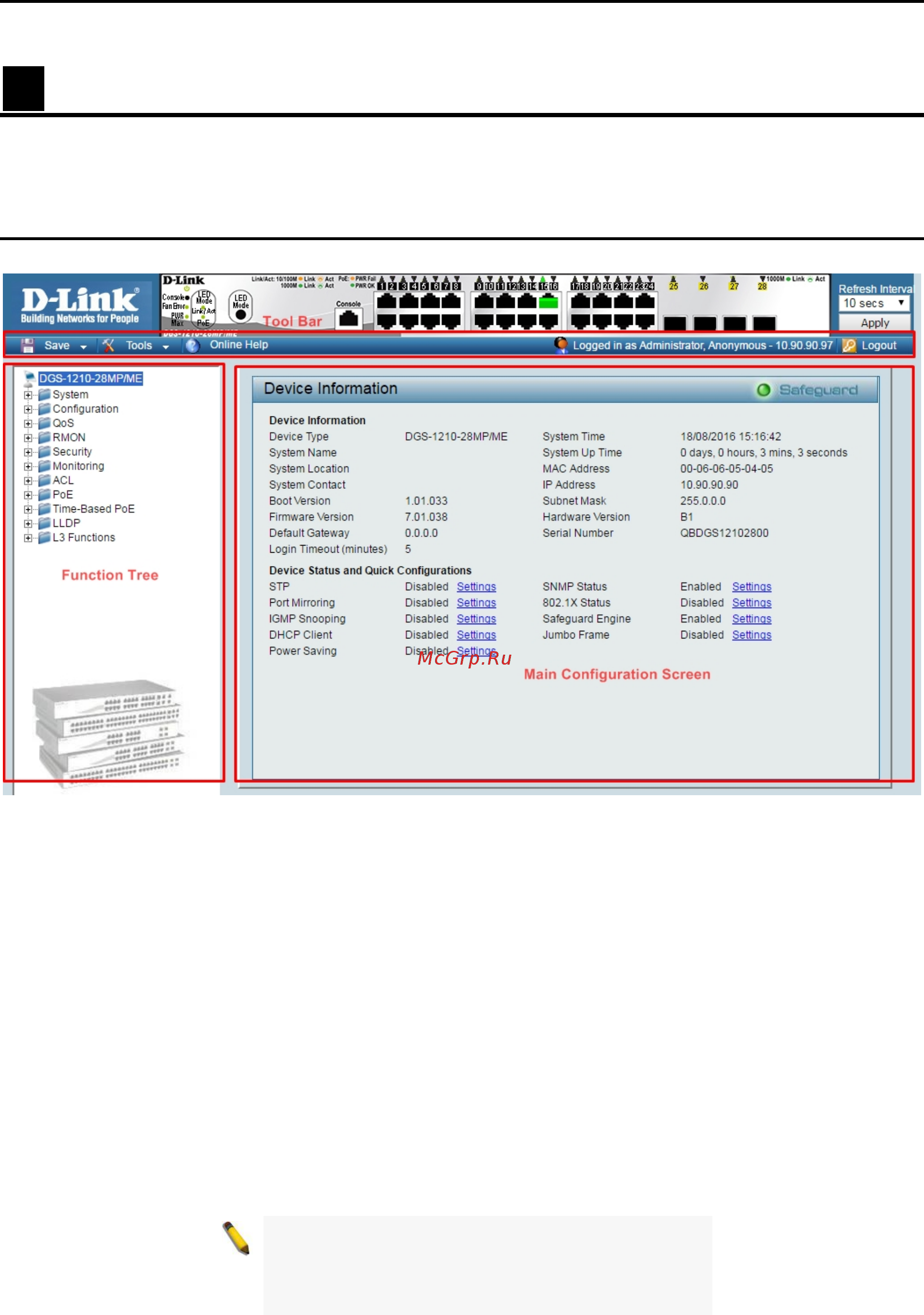Expand the L3 Functions folder plus box
Viewport: 924px width, 1315px height.
click(x=28, y=538)
